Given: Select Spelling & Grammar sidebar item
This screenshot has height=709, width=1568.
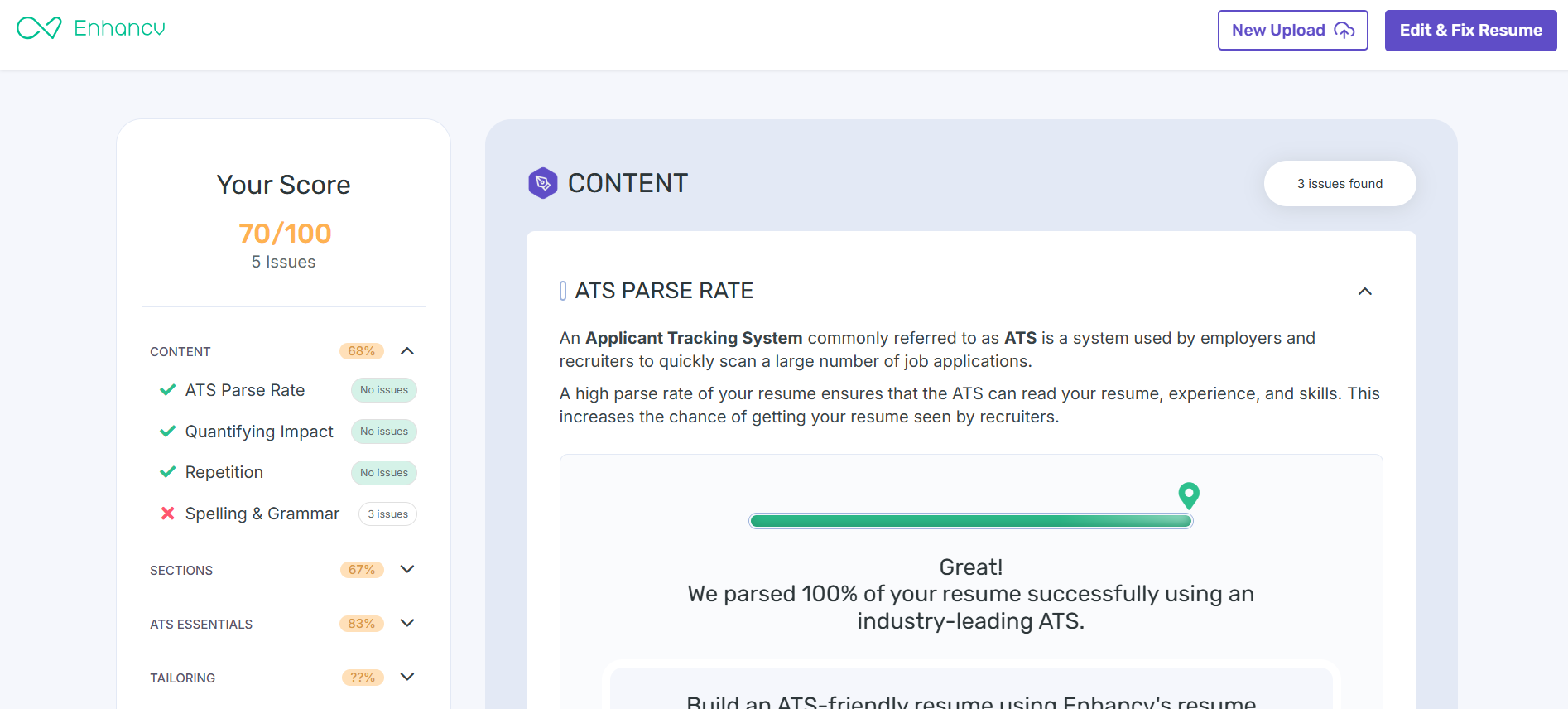Looking at the screenshot, I should (262, 514).
